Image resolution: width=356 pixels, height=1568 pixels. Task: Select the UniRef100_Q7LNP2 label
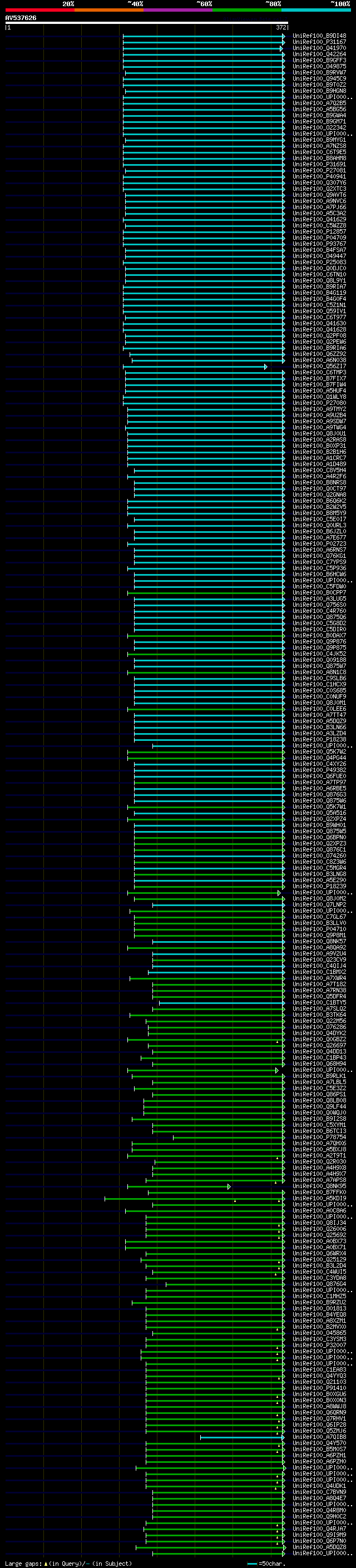click(319, 904)
